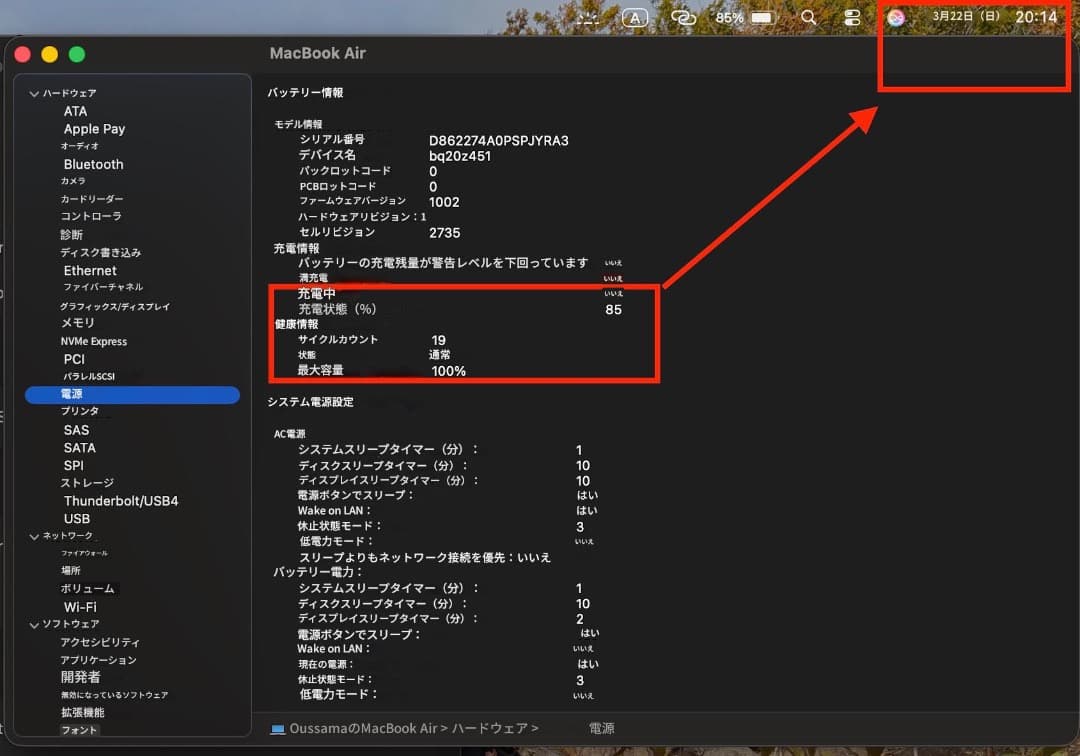Click the laptop icon in the path bar
1080x756 pixels.
point(278,729)
